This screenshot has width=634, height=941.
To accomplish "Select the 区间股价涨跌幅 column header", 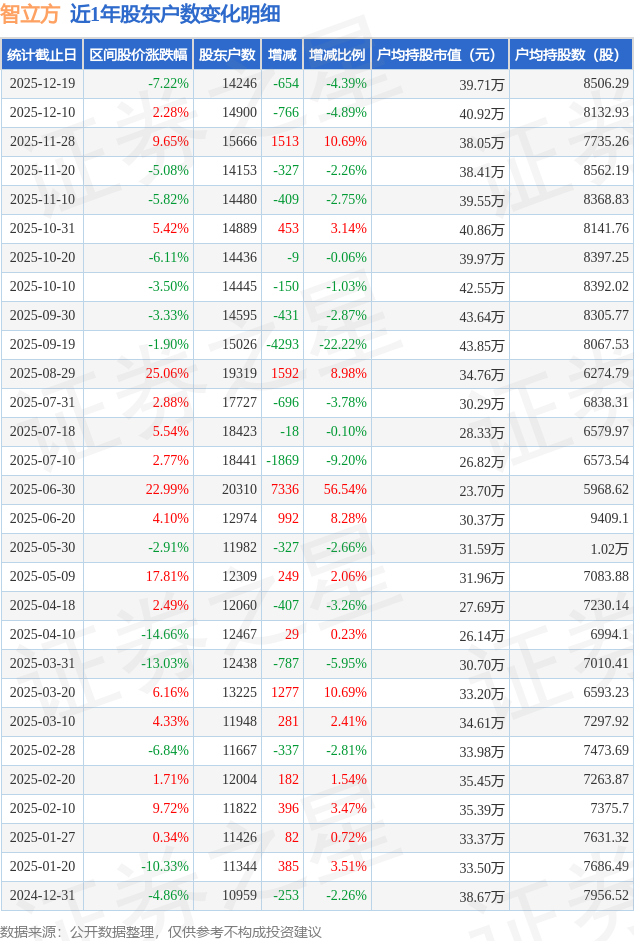I will [138, 55].
